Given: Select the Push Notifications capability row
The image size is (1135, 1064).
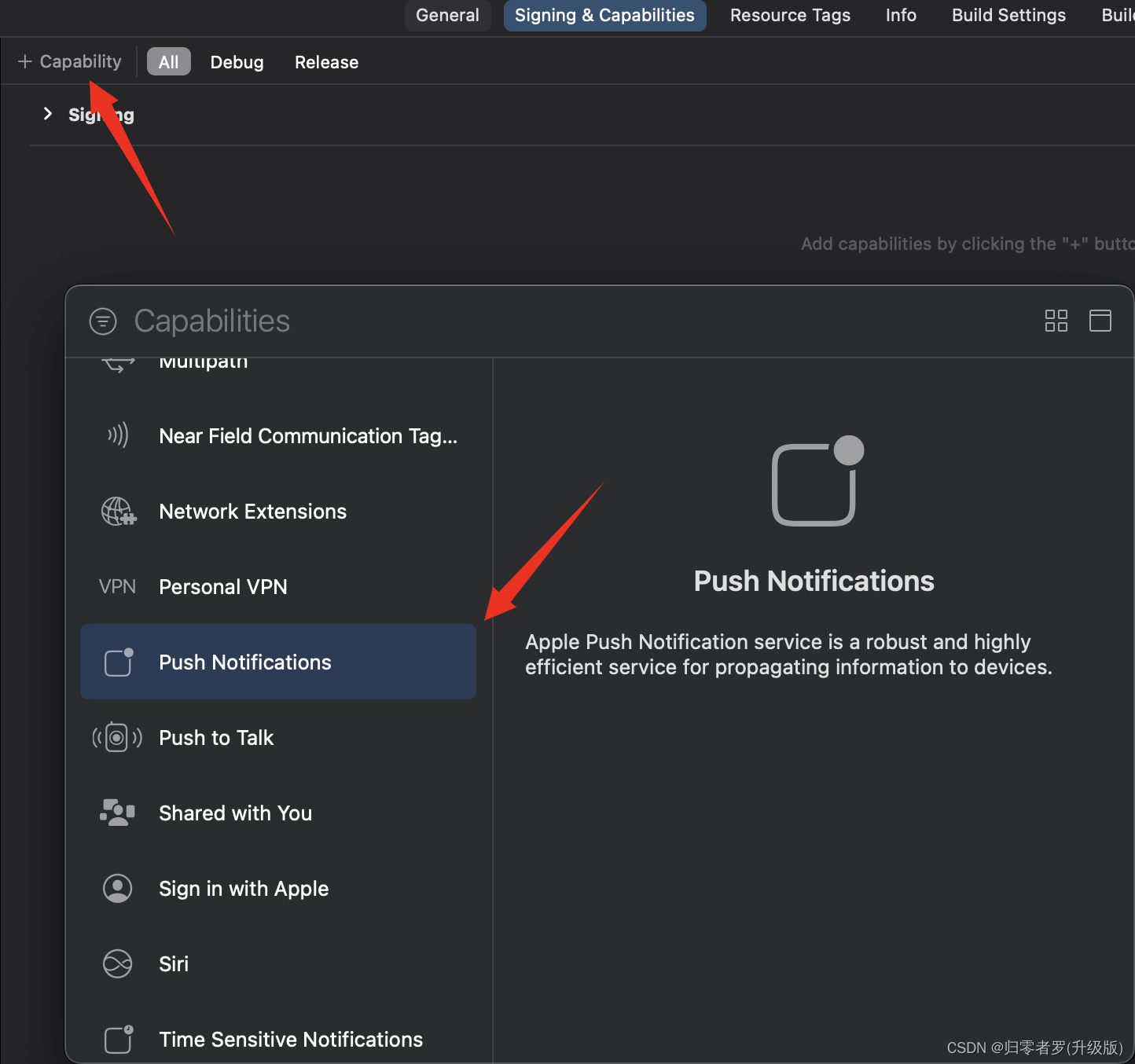Looking at the screenshot, I should (x=278, y=662).
